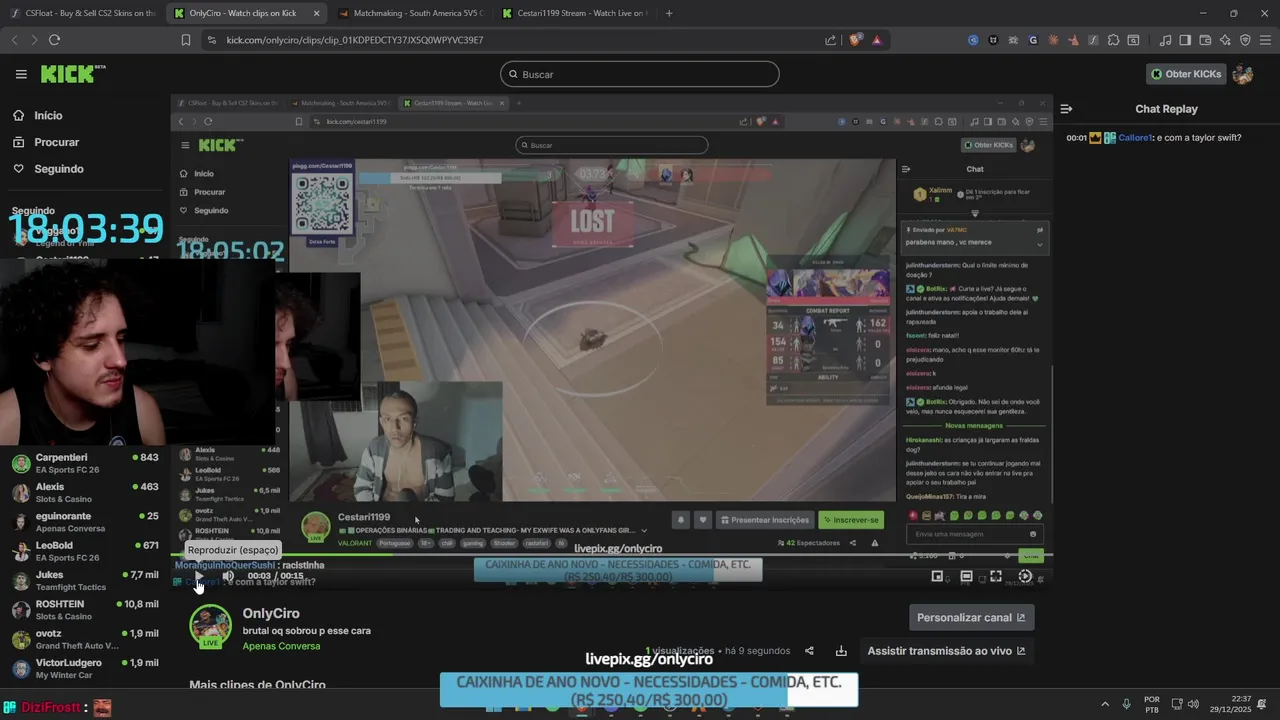Share the clip via share icon

click(x=809, y=651)
